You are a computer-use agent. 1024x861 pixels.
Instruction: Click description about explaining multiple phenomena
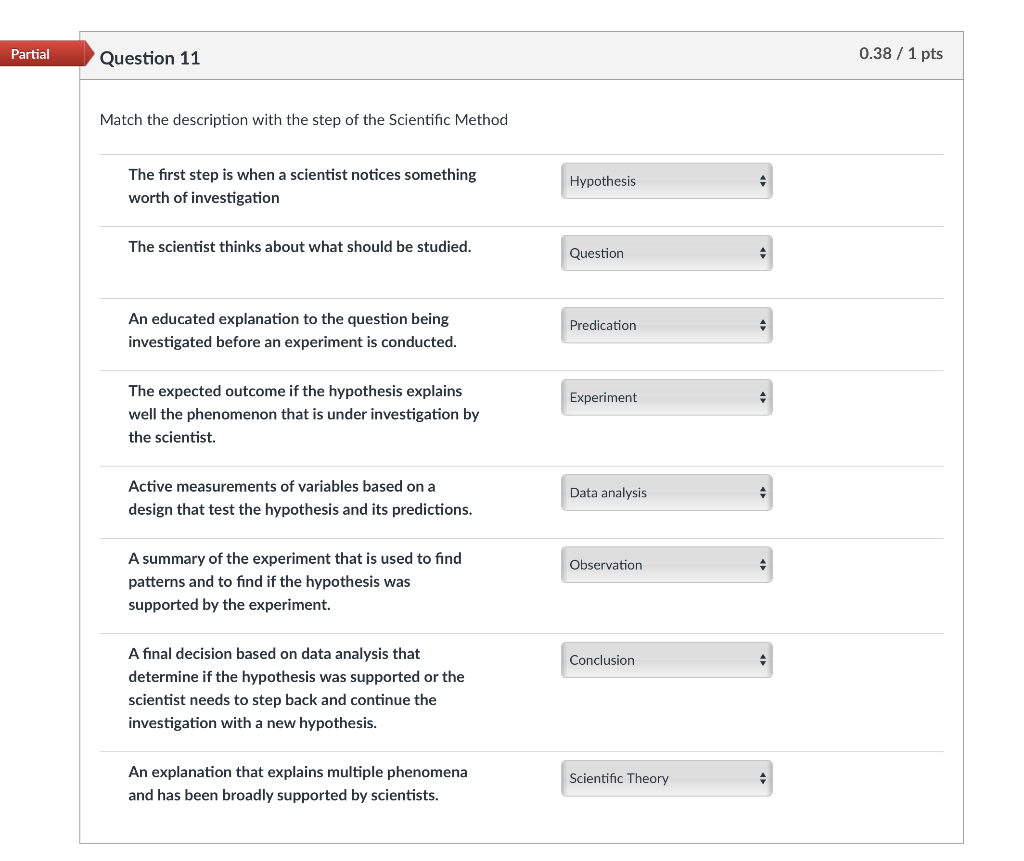pos(298,784)
